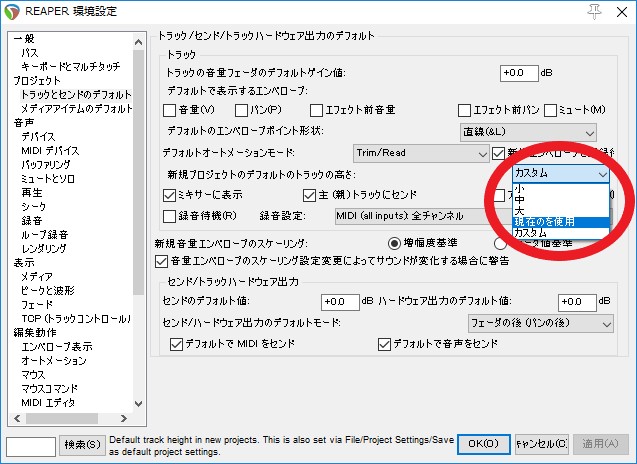Screen dimensions: 637x464
Task: Choose 大 in track height list
Action: pyautogui.click(x=561, y=211)
